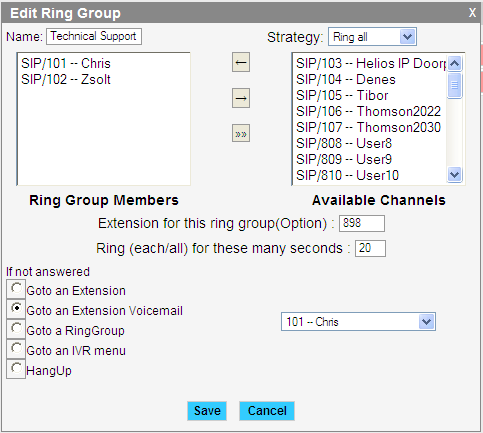Click the right arrow remove-from-members button
The width and height of the screenshot is (483, 433).
coord(241,98)
